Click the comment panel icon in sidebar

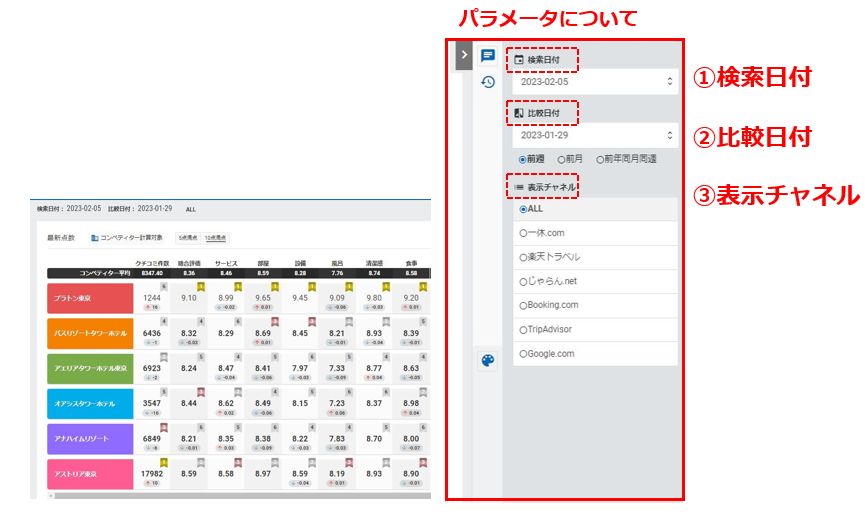[x=487, y=56]
